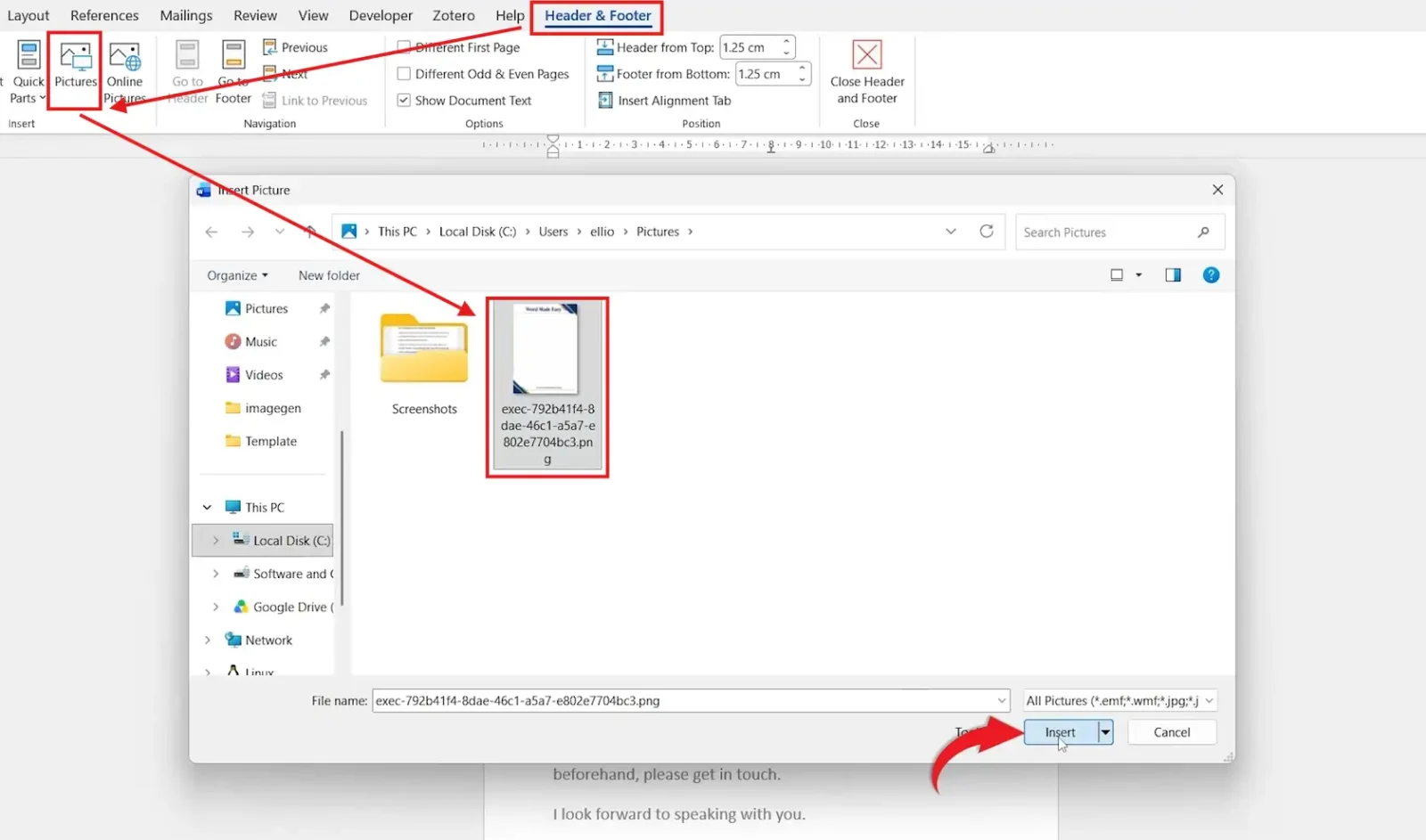Toggle the preview pane icon

click(1173, 275)
